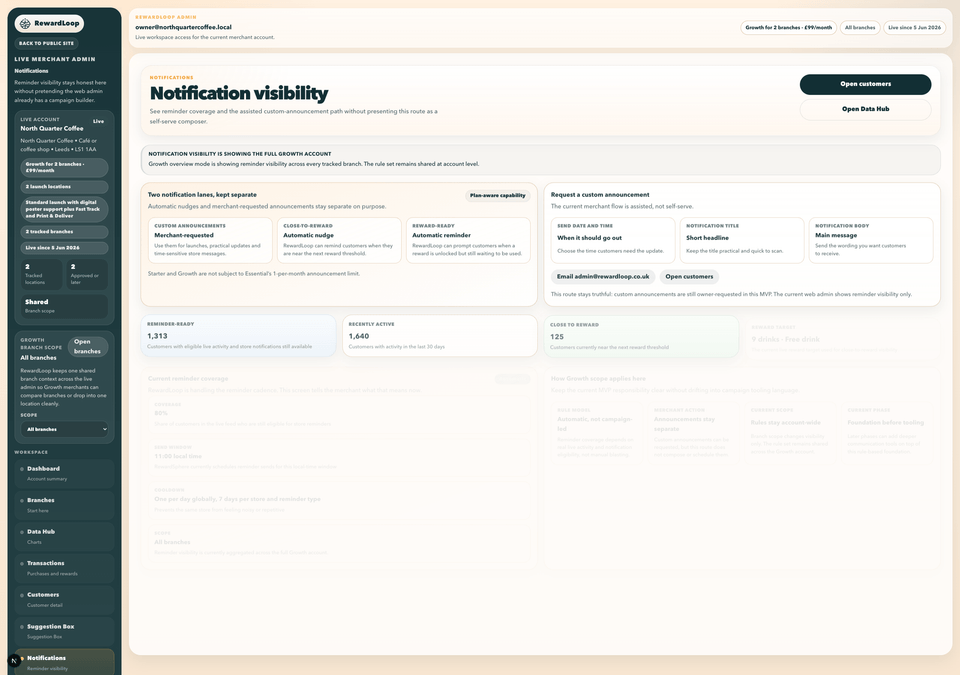Click the Close to reward 125 card
The width and height of the screenshot is (960, 675).
[x=641, y=336]
